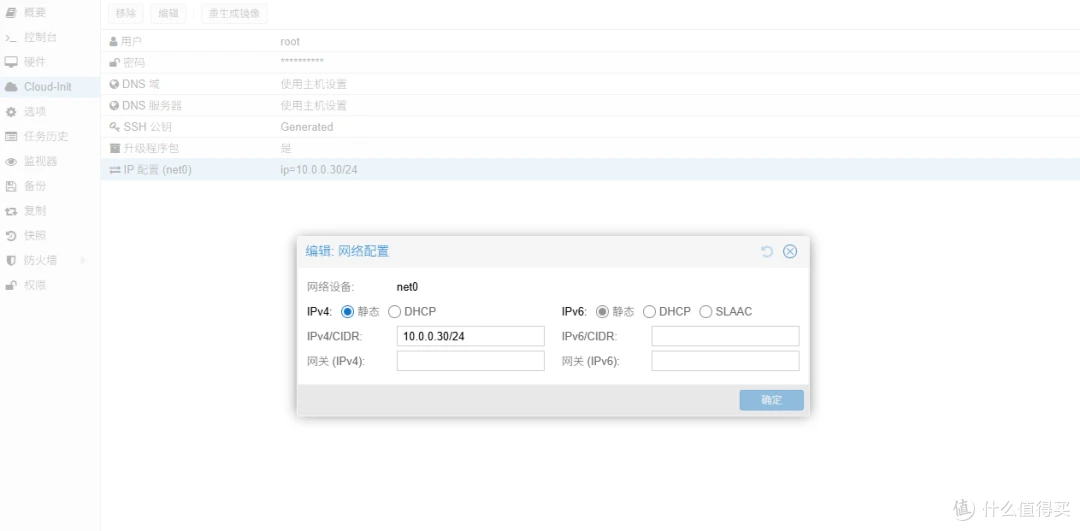The width and height of the screenshot is (1080, 531).
Task: Click the book icon beside 概要
Action: tap(10, 12)
